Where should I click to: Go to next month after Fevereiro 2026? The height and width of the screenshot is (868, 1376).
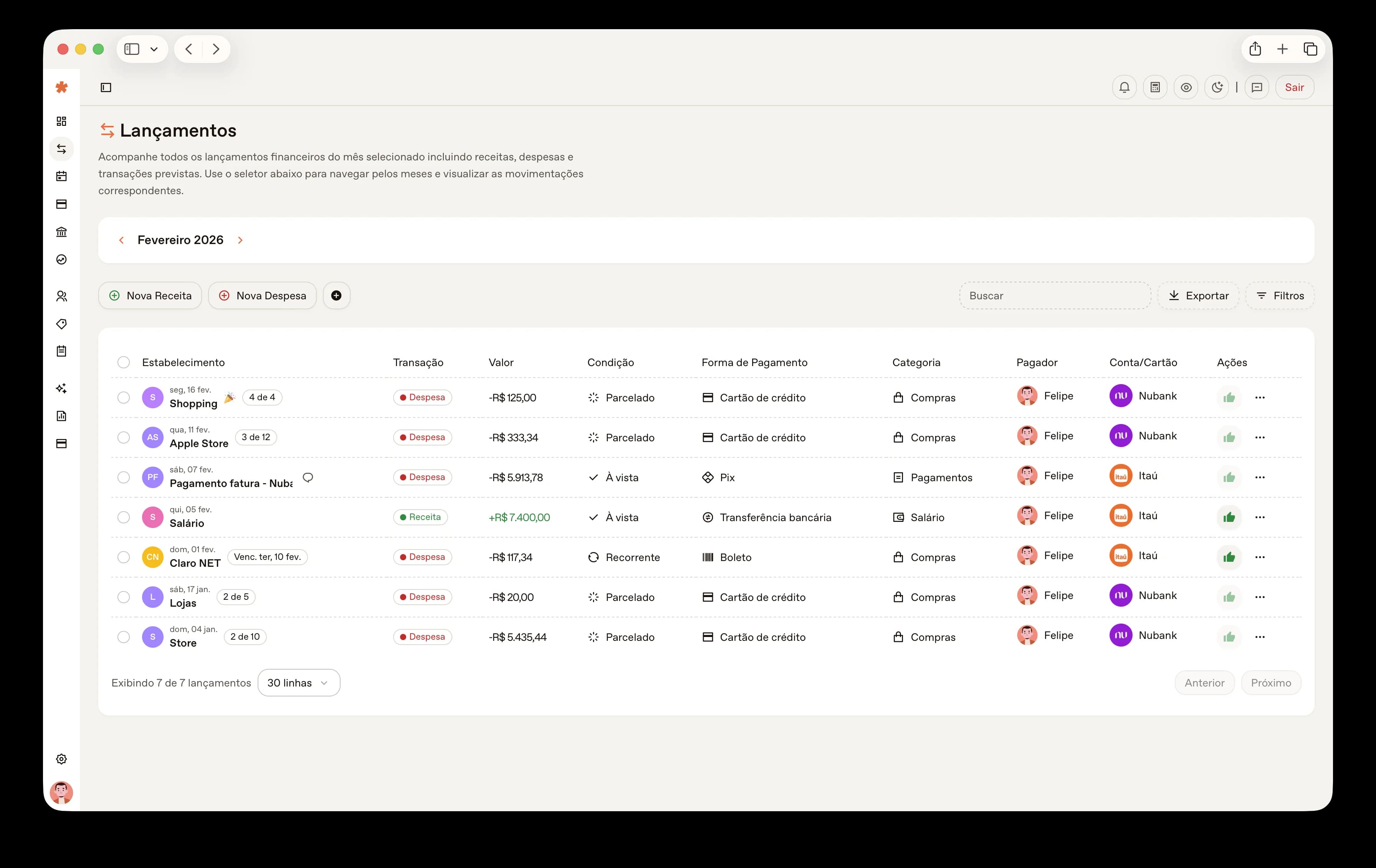tap(241, 241)
